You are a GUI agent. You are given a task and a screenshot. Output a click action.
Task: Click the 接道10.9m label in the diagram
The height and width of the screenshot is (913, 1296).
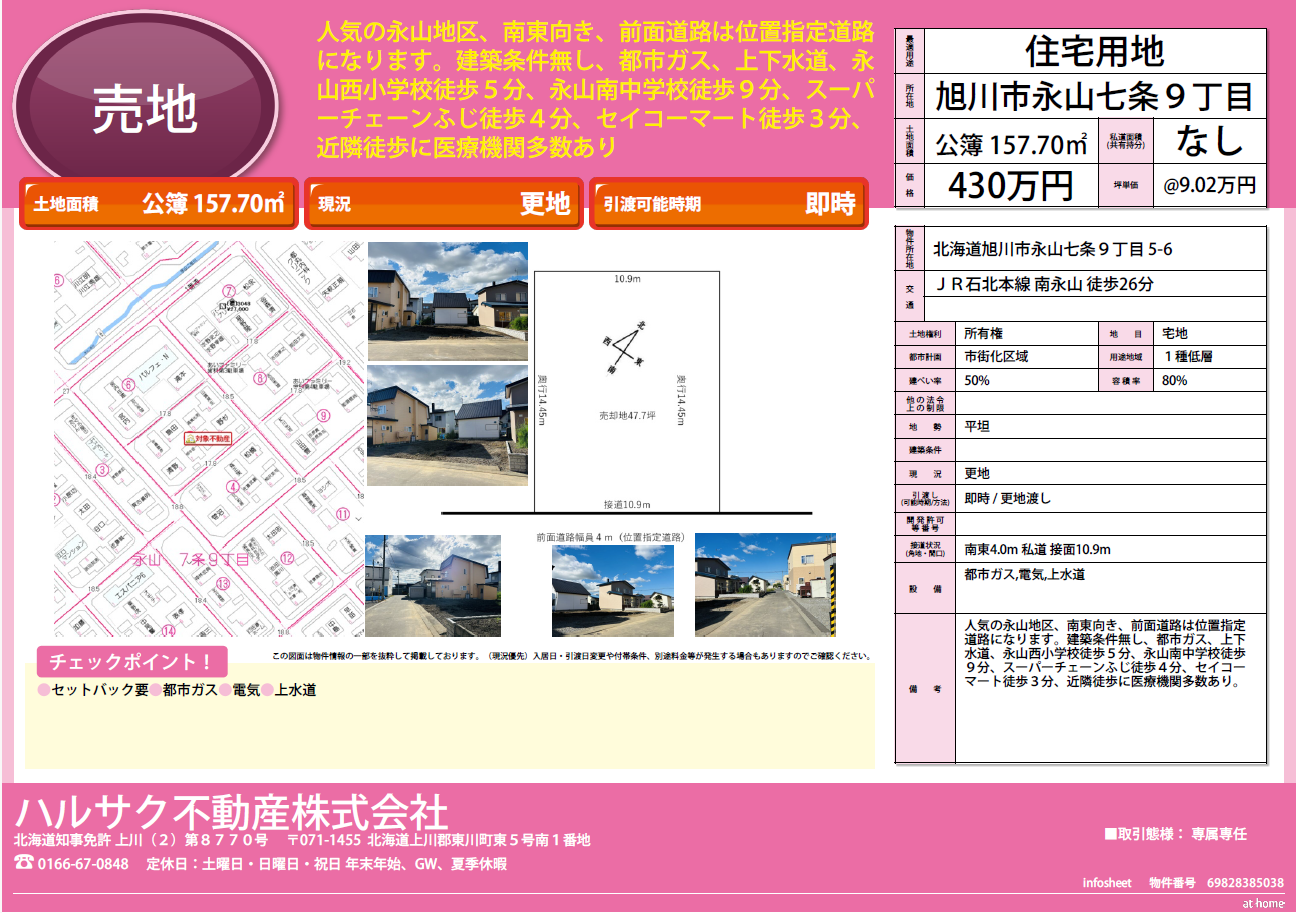(x=627, y=504)
